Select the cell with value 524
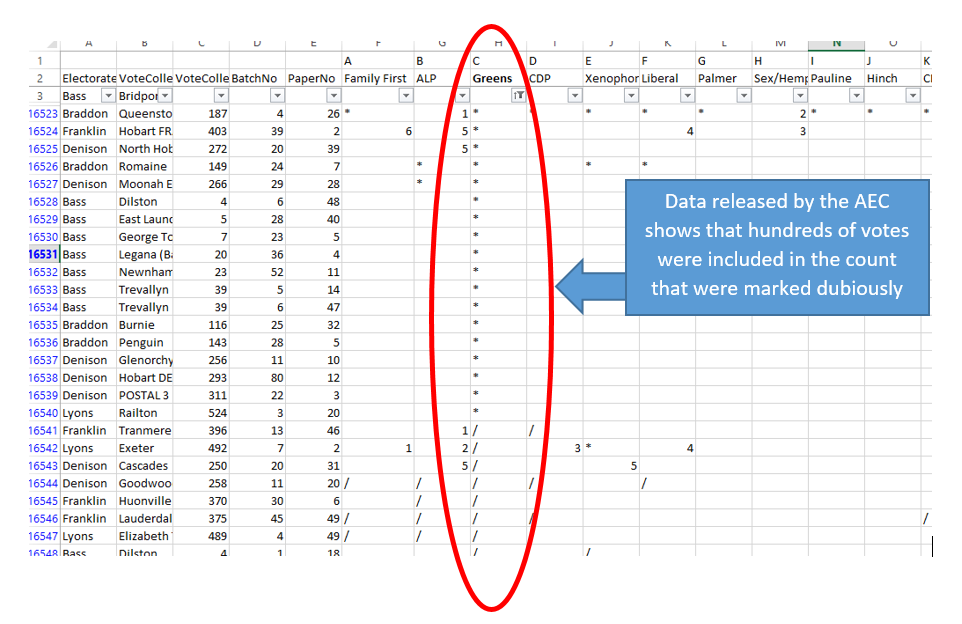 201,414
